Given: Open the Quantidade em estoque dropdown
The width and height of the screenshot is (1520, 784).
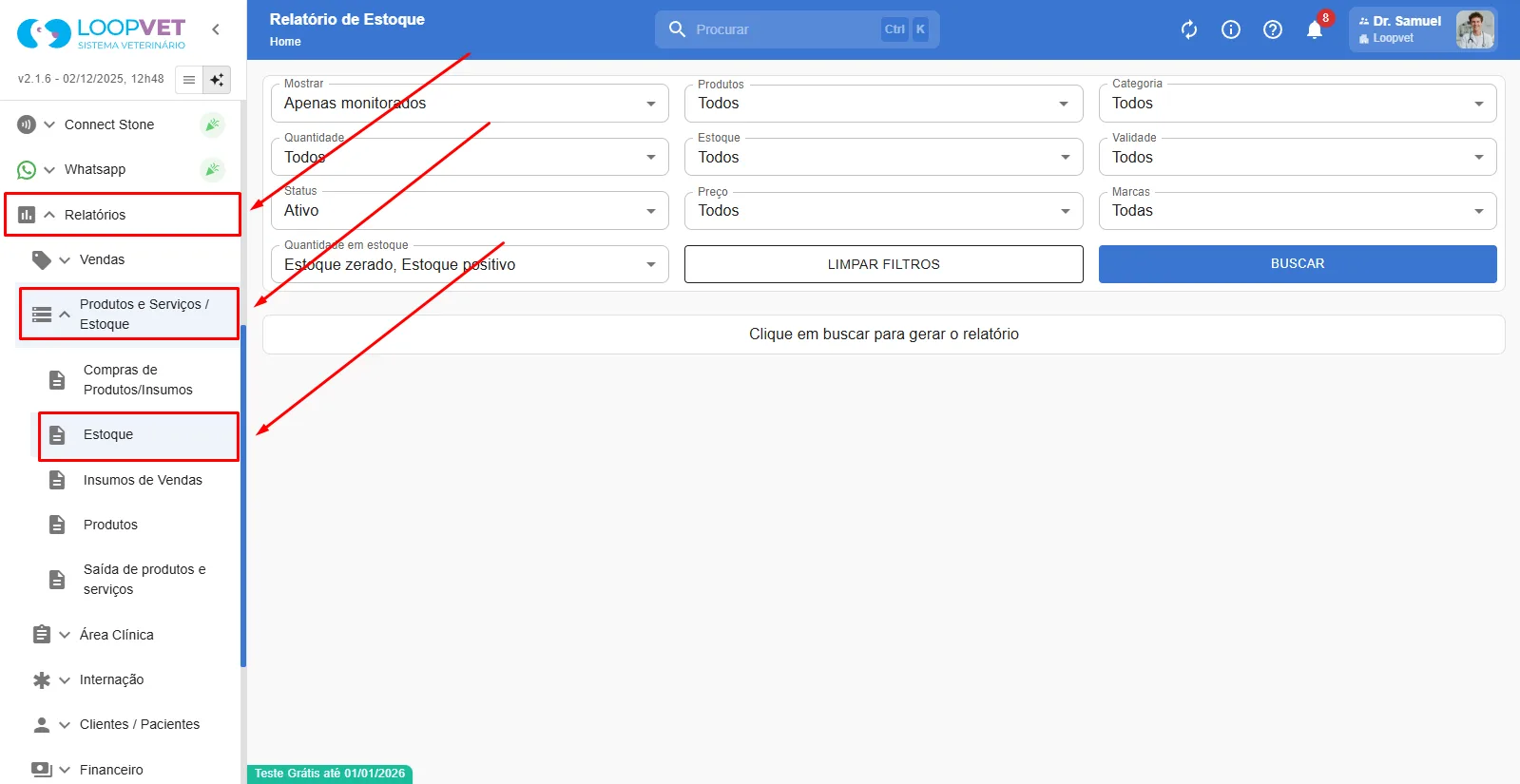Looking at the screenshot, I should coord(470,264).
